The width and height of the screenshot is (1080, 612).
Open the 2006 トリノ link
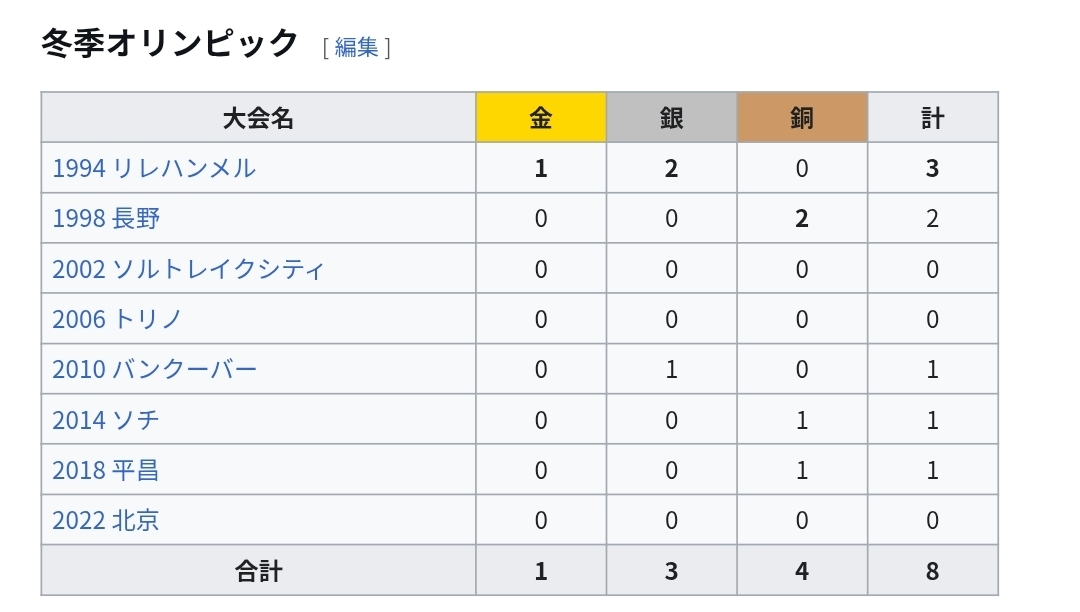117,319
